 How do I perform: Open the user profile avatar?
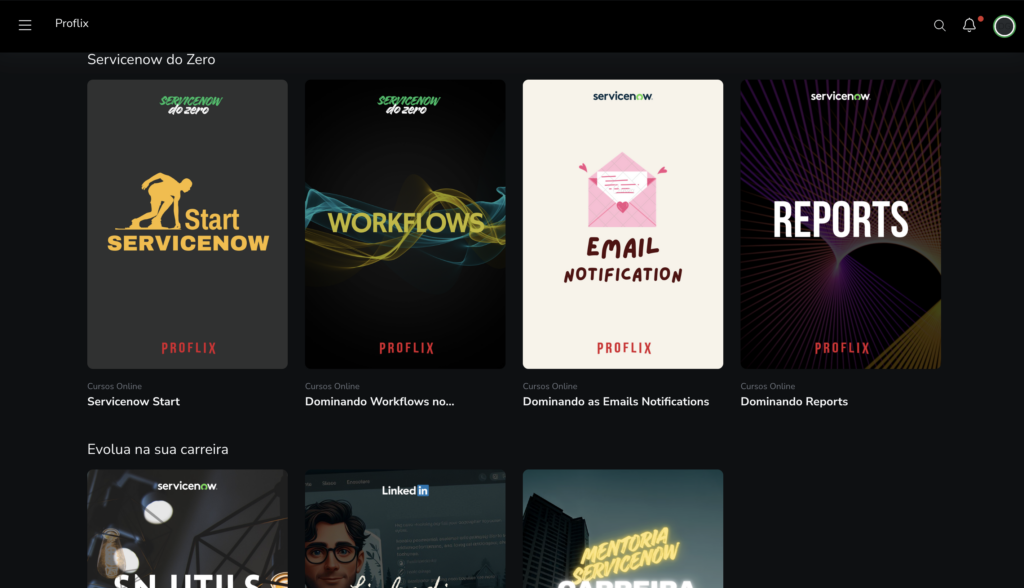click(x=1004, y=26)
